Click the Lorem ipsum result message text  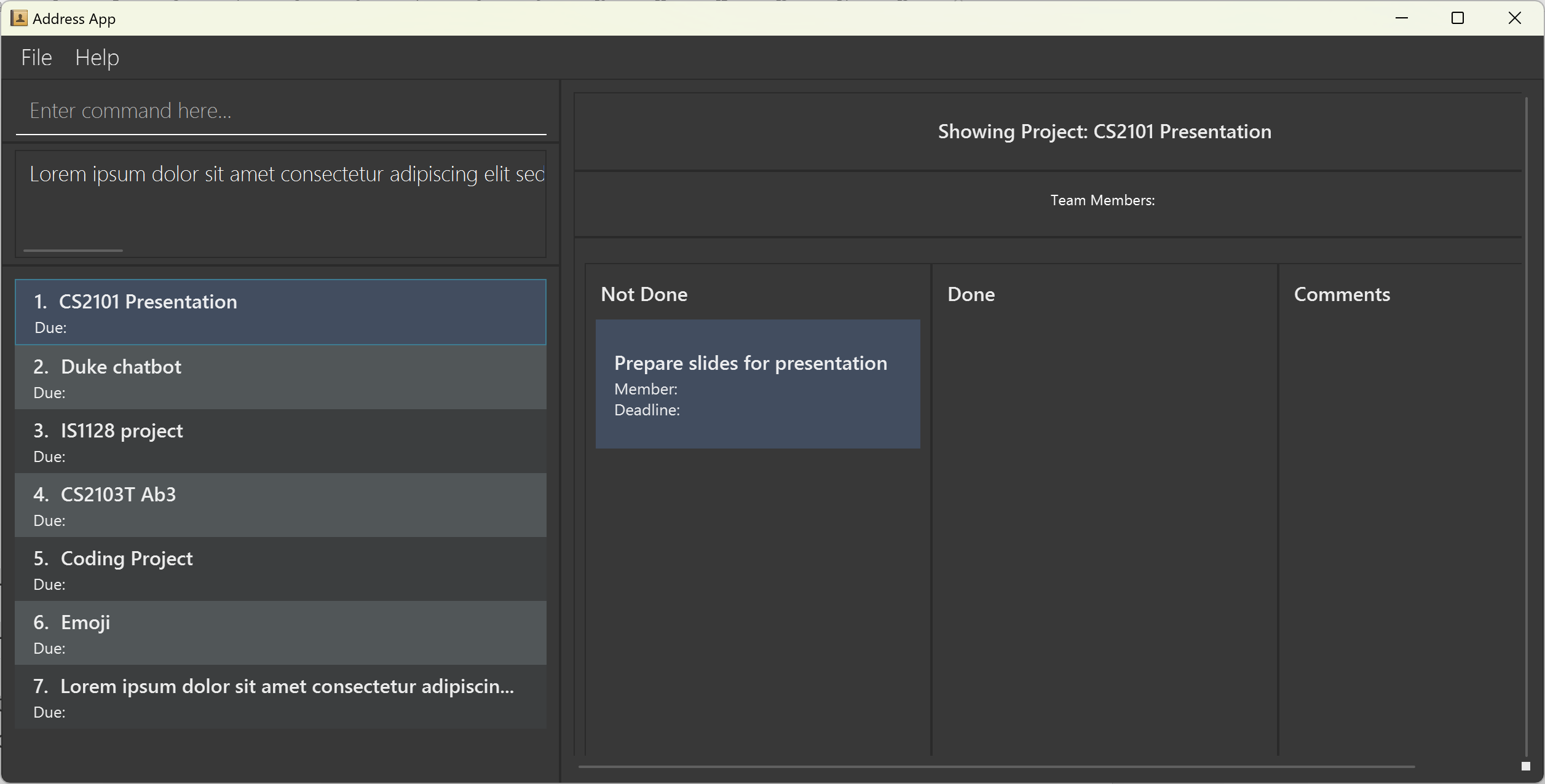coord(286,174)
